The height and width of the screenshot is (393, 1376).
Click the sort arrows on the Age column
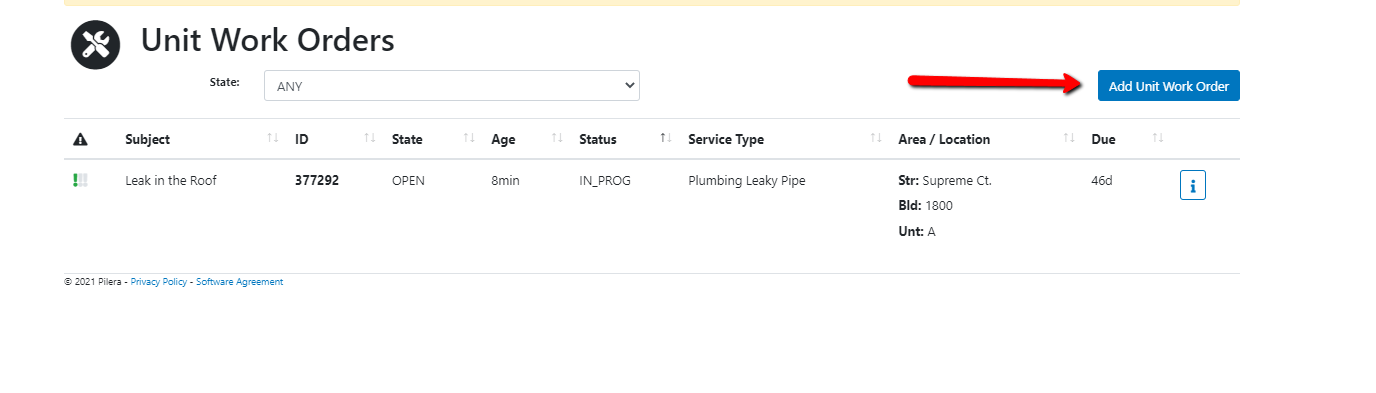[x=557, y=139]
